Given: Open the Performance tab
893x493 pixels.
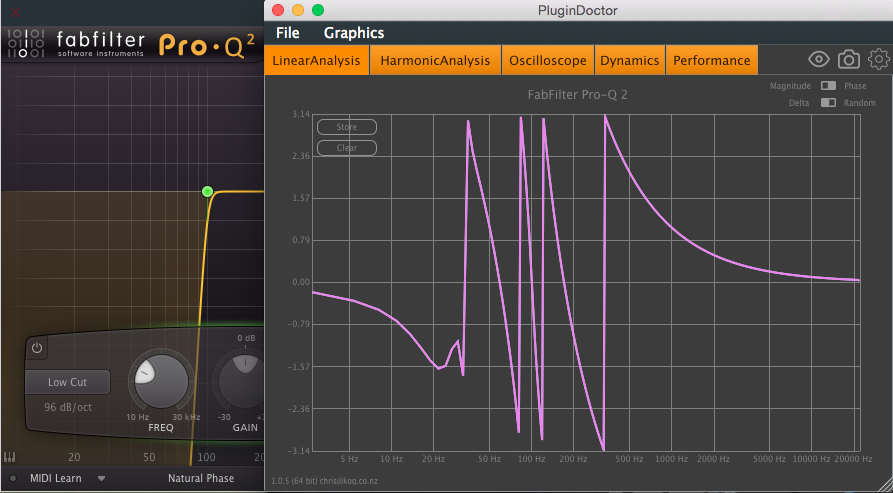Looking at the screenshot, I should [x=711, y=60].
